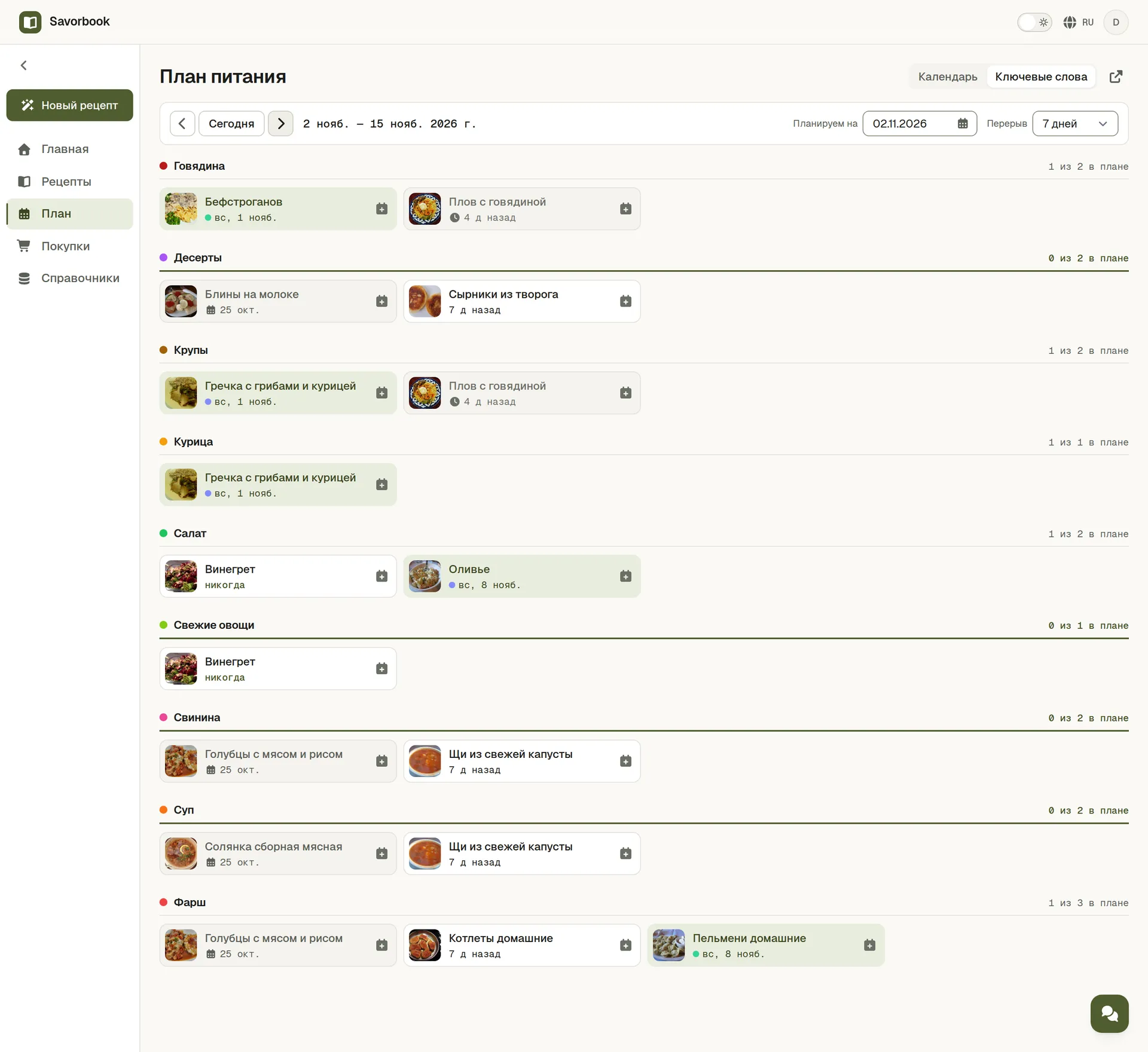This screenshot has height=1052, width=1148.
Task: Add Бефстроганов to plan via calendar-plus icon
Action: 382,209
